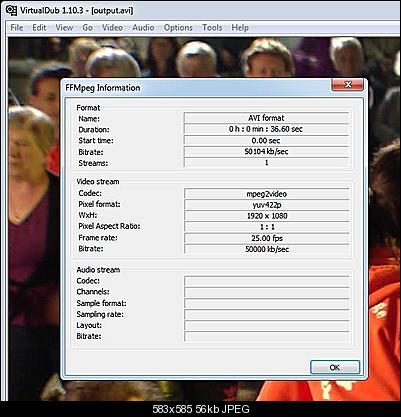Click the Format Name field showing AVI format
The height and width of the screenshot is (417, 401).
coord(266,118)
